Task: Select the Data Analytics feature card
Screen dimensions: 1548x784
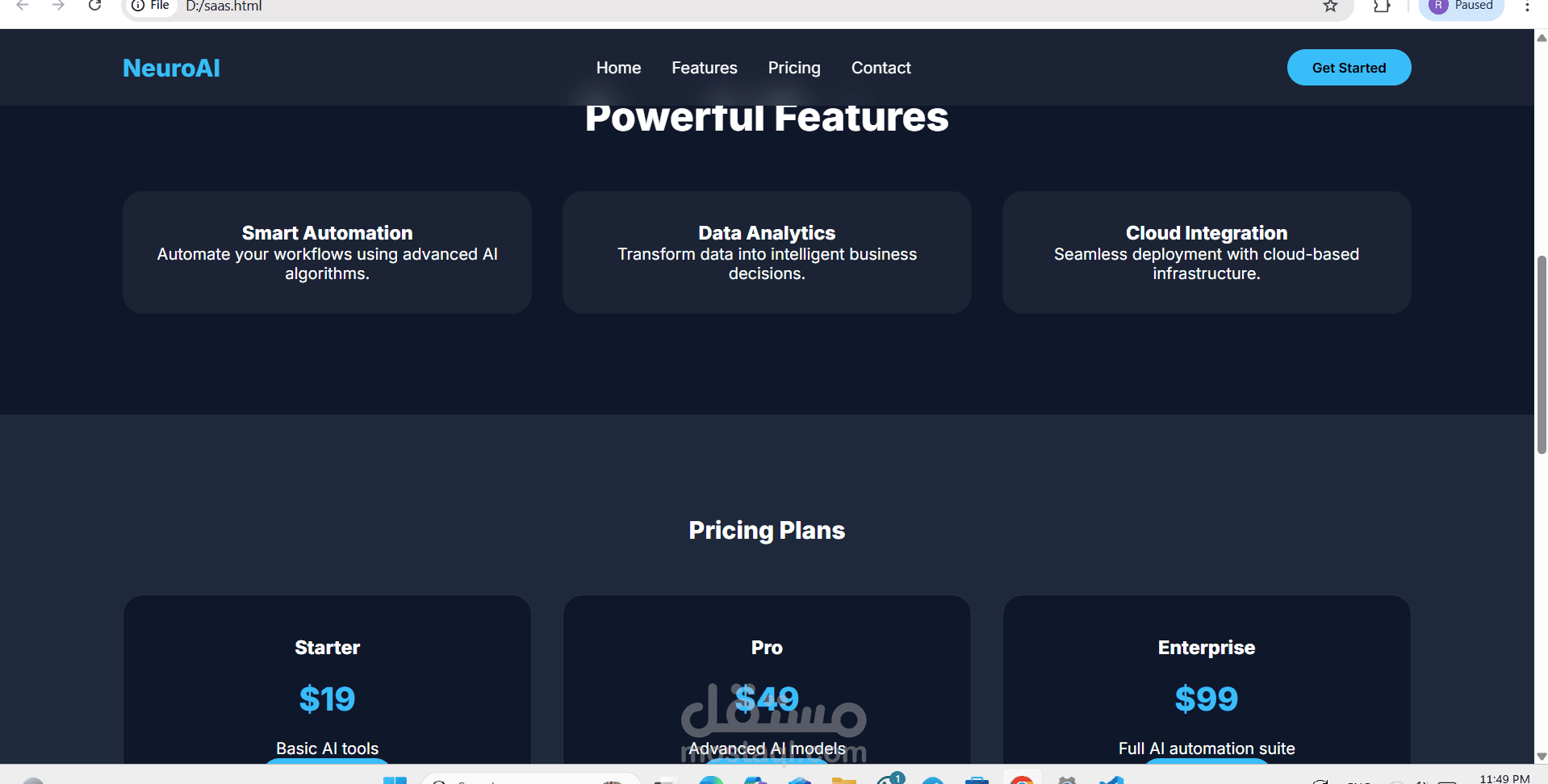Action: click(767, 252)
